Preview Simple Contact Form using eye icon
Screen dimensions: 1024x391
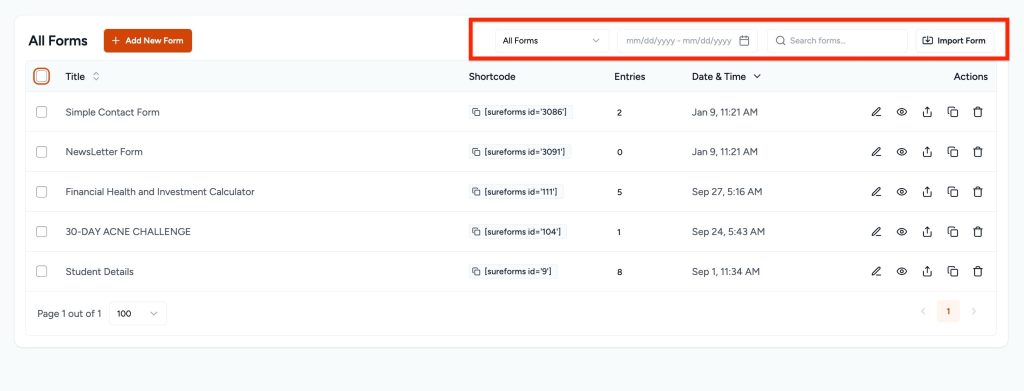[x=902, y=112]
